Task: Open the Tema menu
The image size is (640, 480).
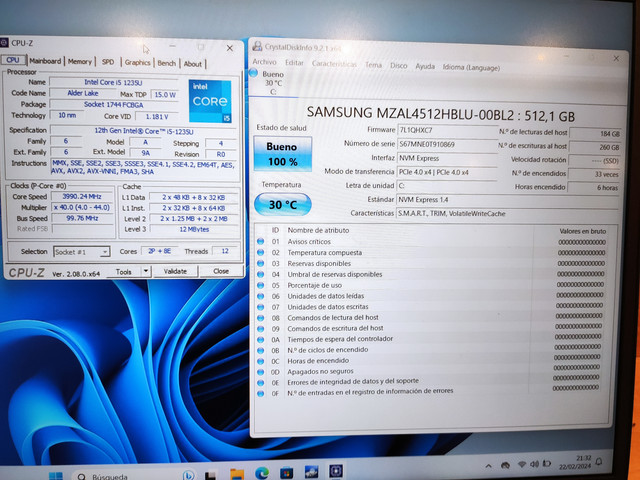Action: coord(373,65)
